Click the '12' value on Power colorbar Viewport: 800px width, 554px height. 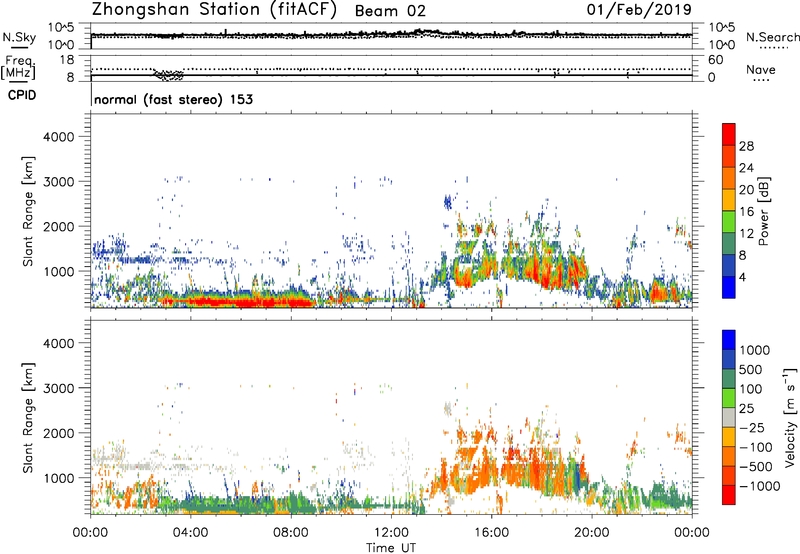click(746, 234)
